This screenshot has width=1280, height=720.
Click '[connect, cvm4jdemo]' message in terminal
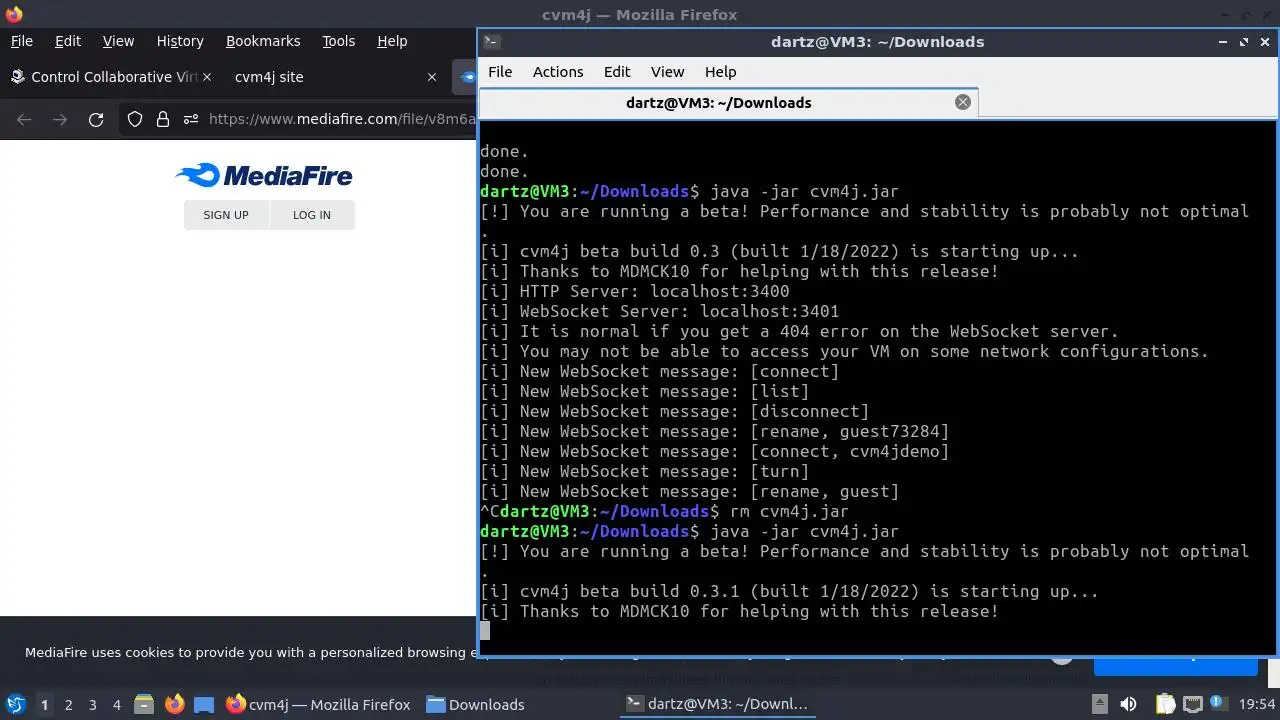click(x=849, y=451)
